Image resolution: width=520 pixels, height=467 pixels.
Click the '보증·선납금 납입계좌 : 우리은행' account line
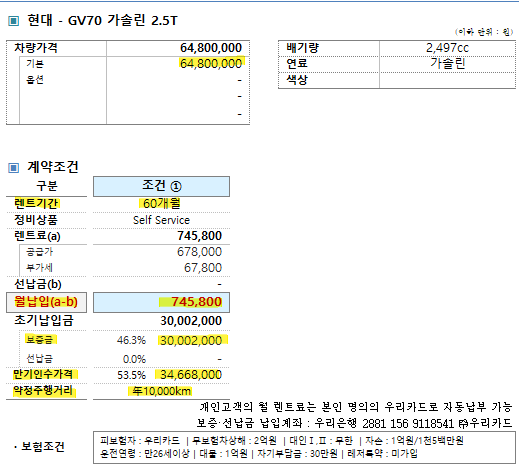354,423
